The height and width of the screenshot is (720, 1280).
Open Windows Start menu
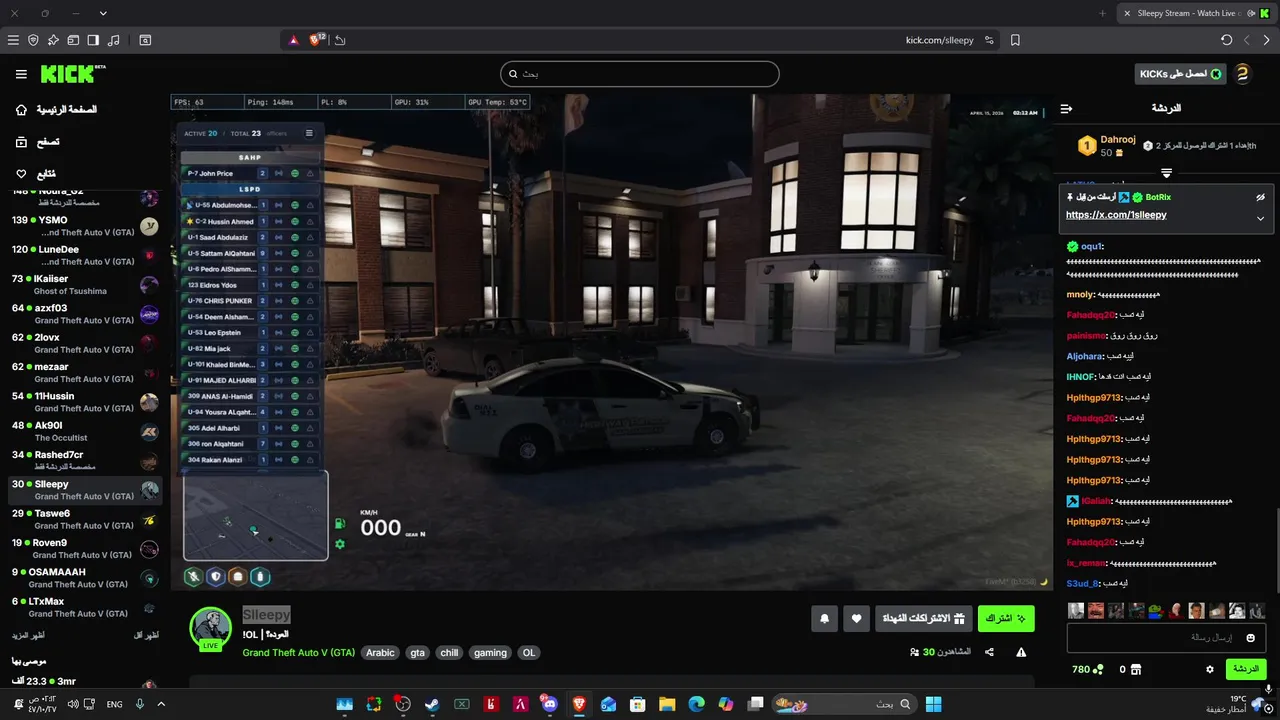pos(933,704)
